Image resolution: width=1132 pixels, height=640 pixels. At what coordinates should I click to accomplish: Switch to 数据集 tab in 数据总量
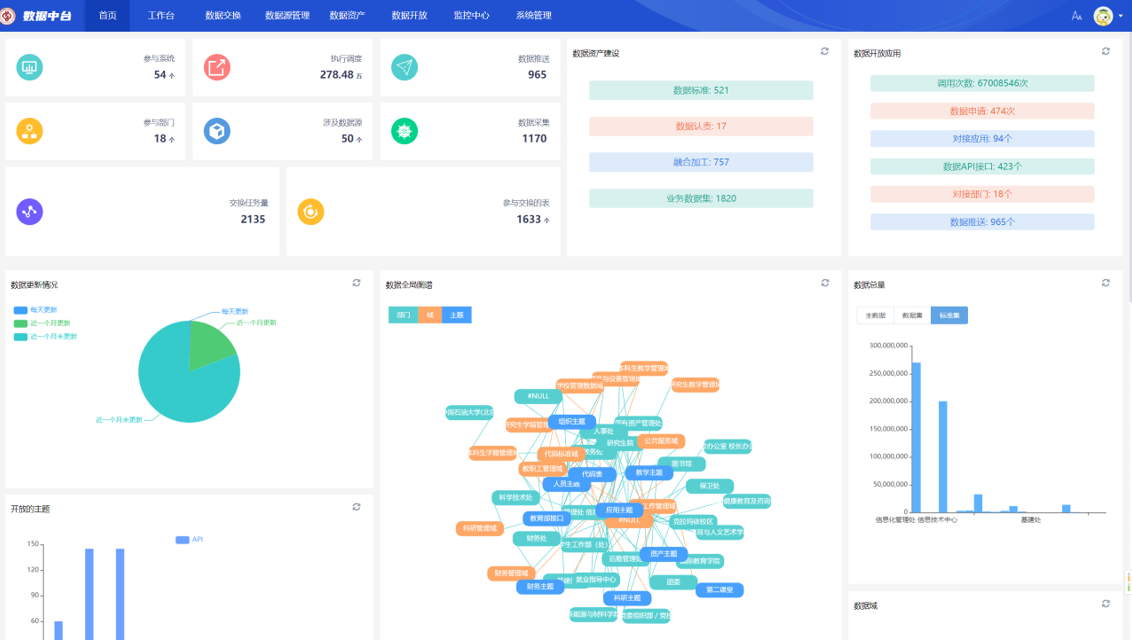pos(912,315)
